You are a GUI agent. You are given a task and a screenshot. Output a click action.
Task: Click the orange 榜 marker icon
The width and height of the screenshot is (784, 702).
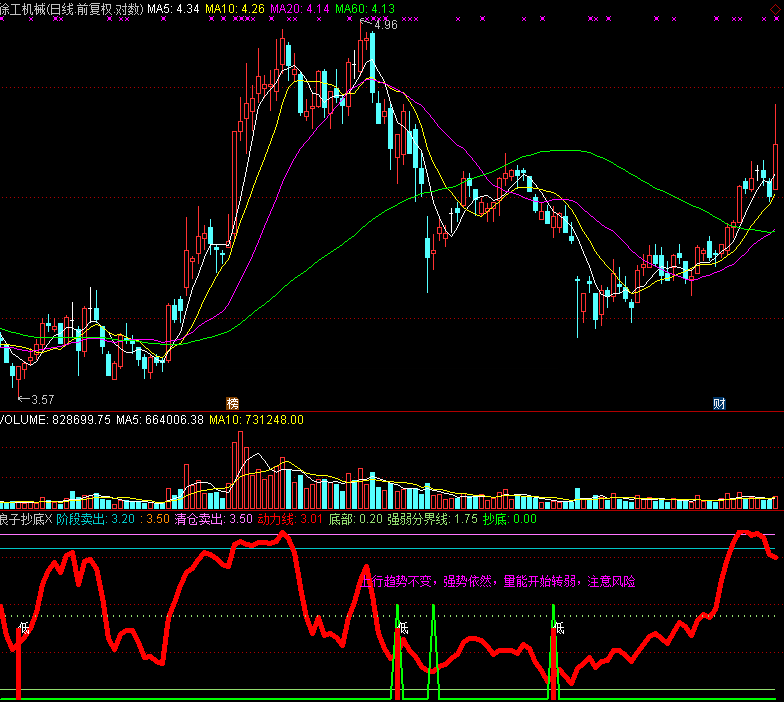pos(232,404)
